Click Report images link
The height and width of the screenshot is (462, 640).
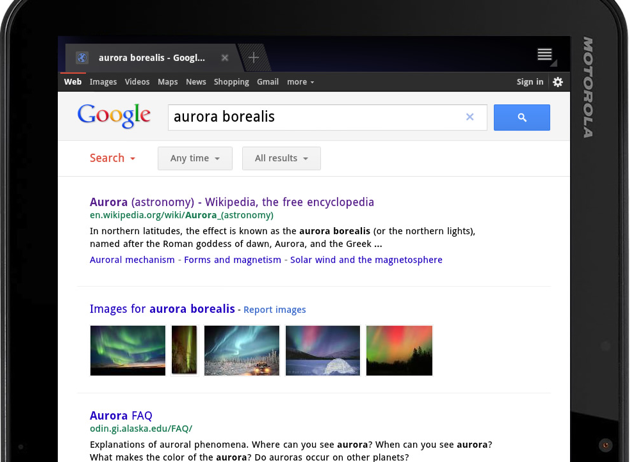[275, 310]
